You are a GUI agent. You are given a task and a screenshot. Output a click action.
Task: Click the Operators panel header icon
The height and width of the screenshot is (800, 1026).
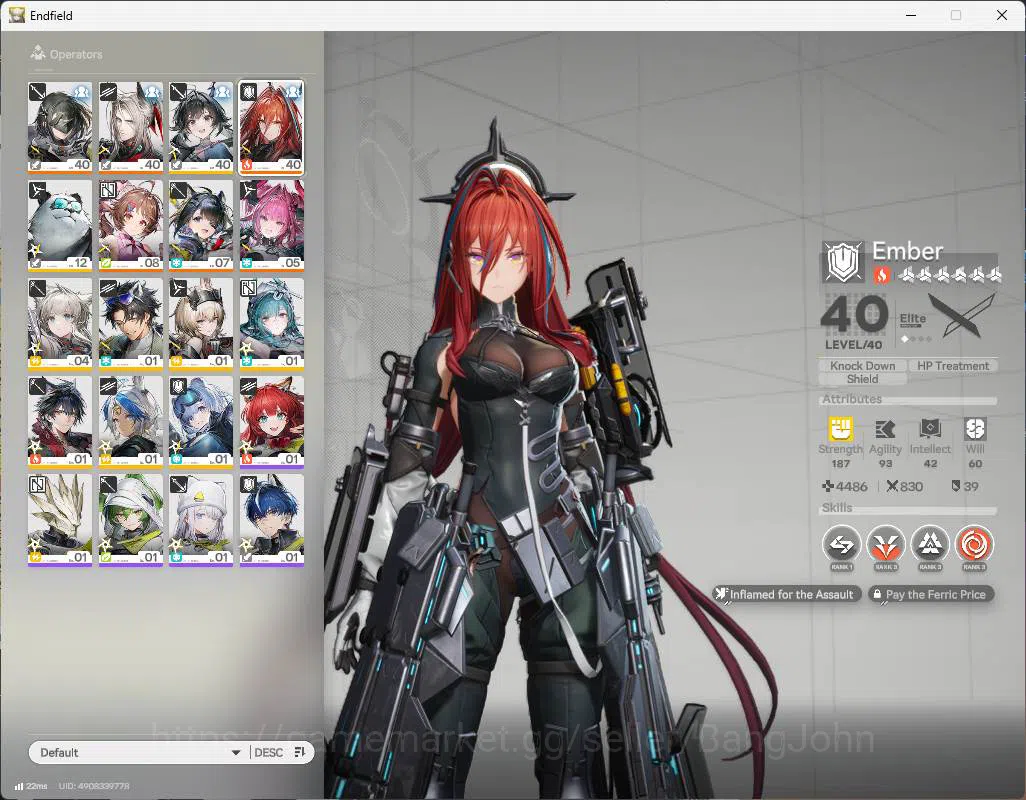coord(38,53)
